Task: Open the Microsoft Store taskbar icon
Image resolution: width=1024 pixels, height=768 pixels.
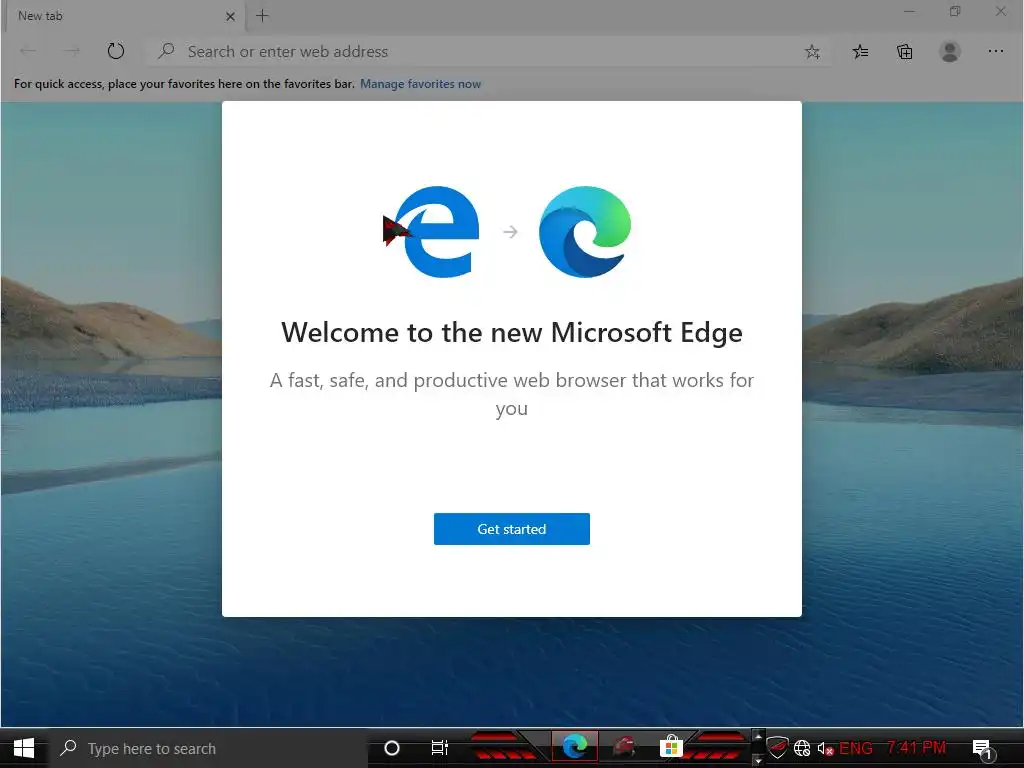Action: coord(671,746)
